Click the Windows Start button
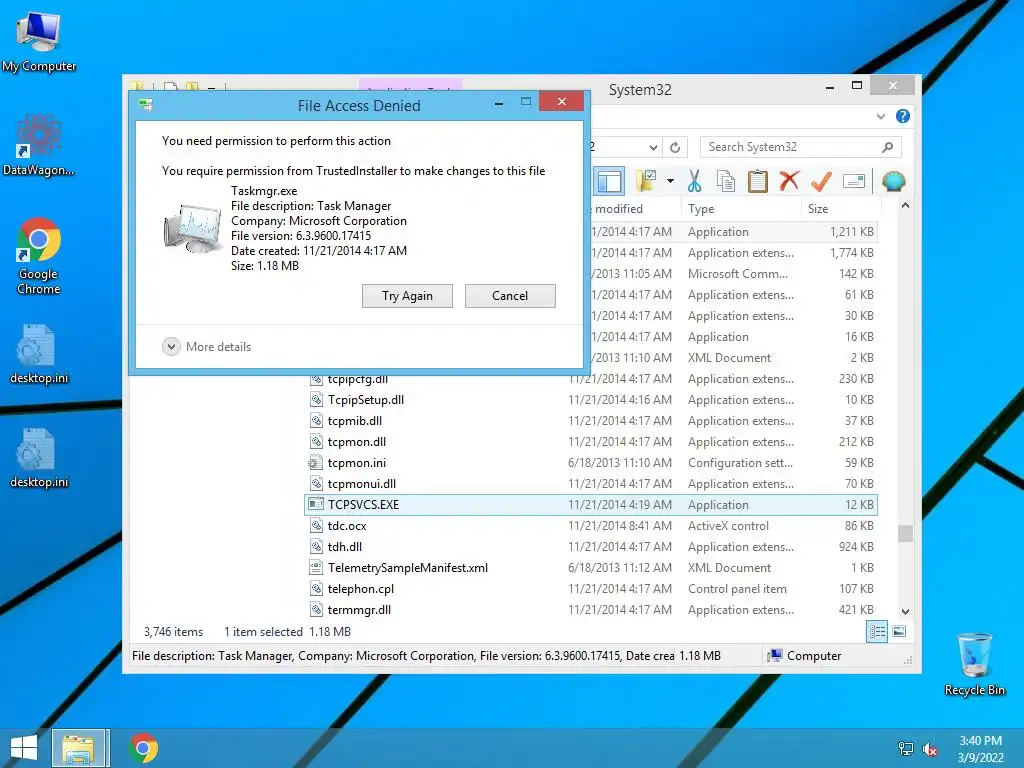 24,748
